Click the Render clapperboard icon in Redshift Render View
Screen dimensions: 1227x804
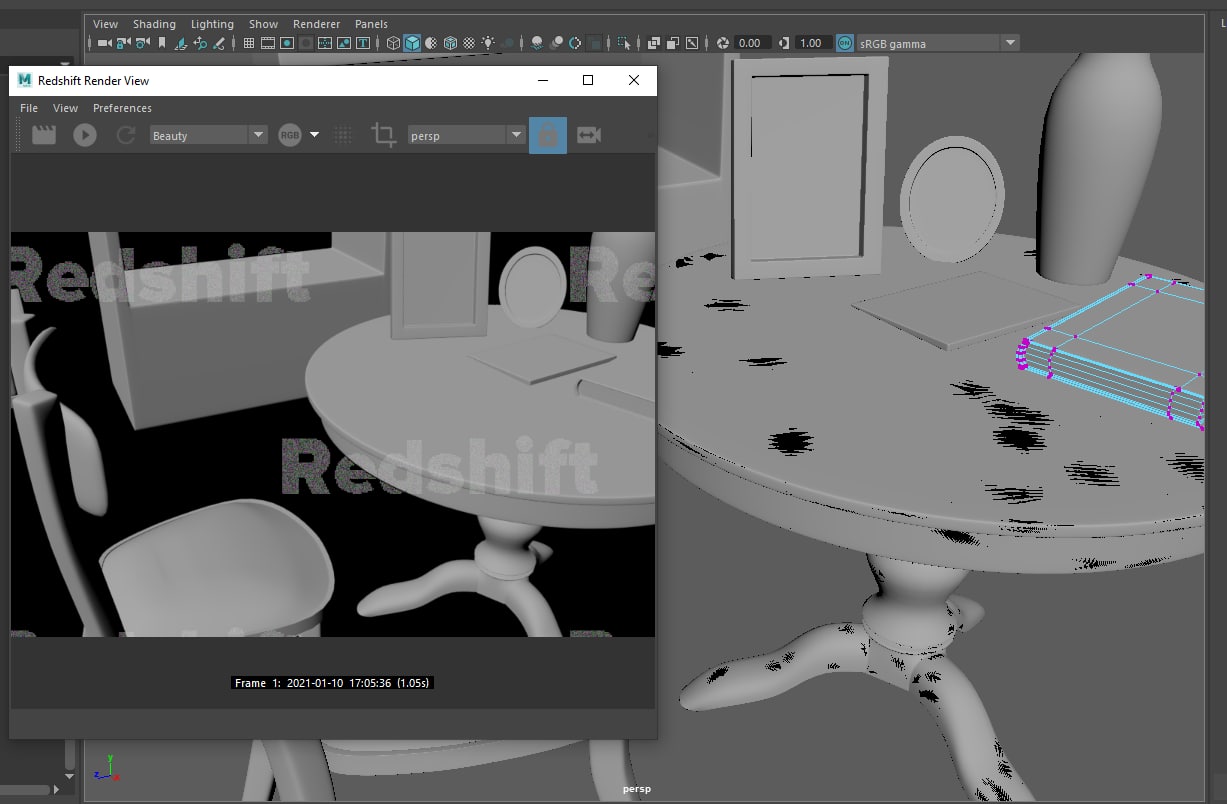44,135
